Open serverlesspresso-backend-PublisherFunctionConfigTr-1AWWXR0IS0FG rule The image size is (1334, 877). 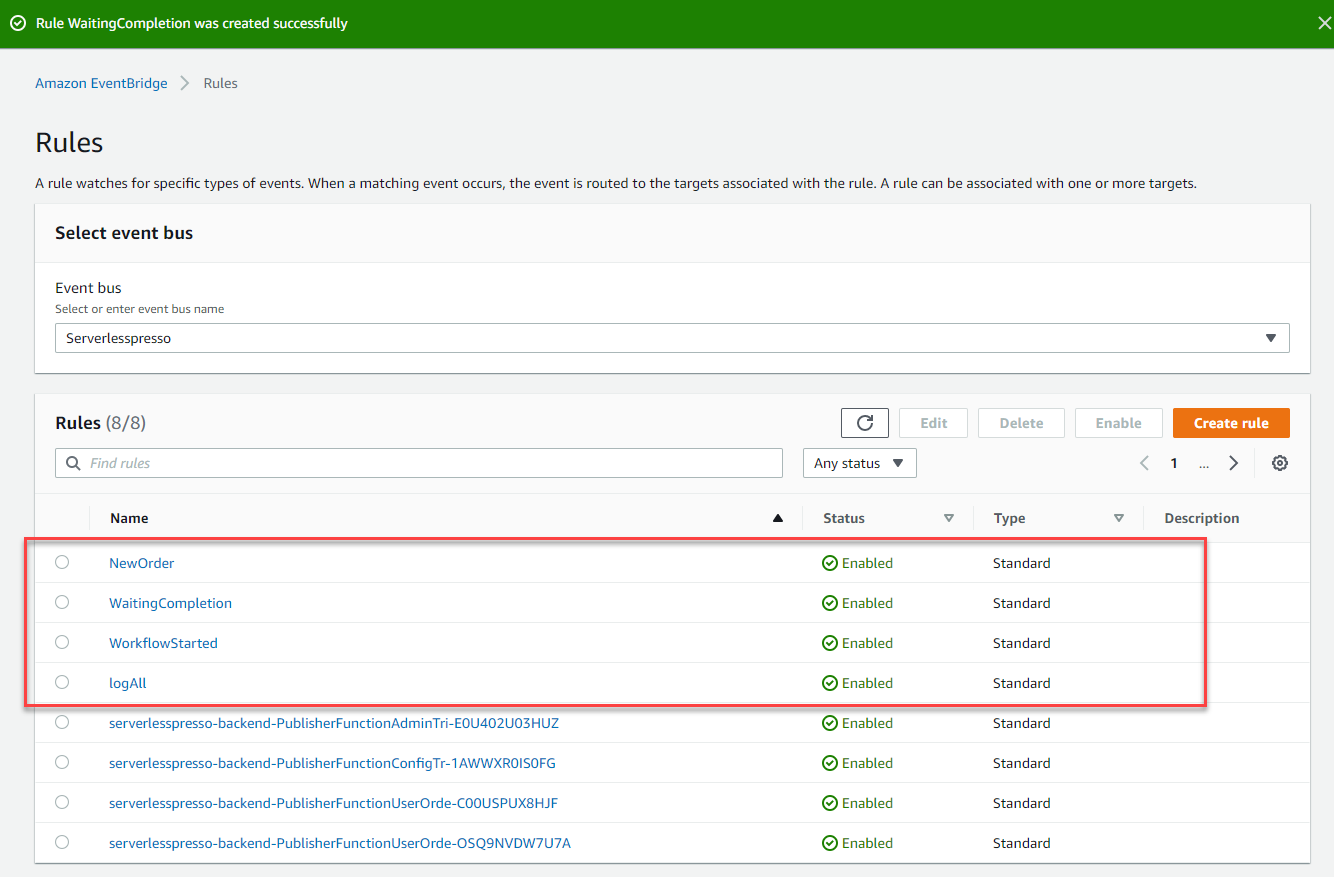pos(332,763)
